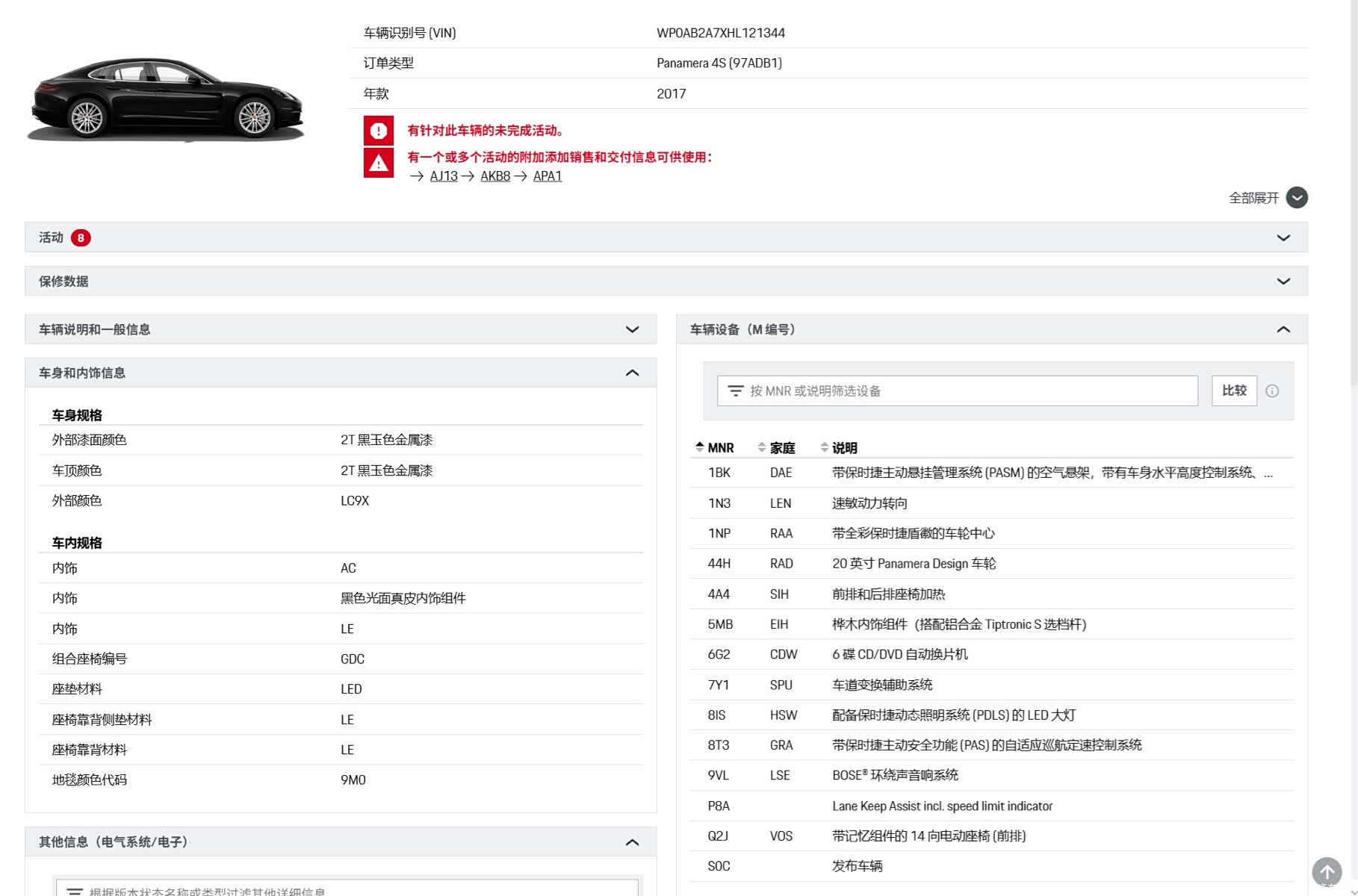Click the 外部漆面颜色 value 2T 黑玉色金属漆
Viewport: 1358px width, 896px height.
[x=387, y=440]
